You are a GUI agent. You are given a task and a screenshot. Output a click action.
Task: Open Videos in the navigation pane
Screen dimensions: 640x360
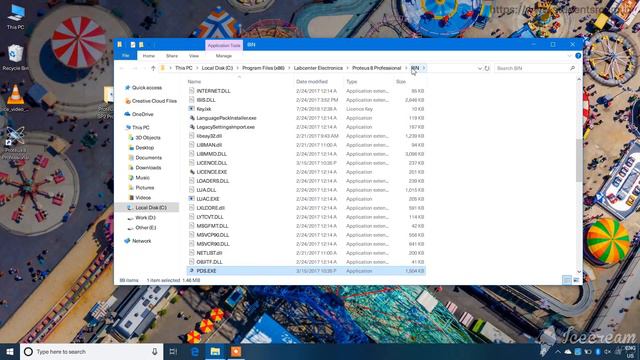(143, 198)
